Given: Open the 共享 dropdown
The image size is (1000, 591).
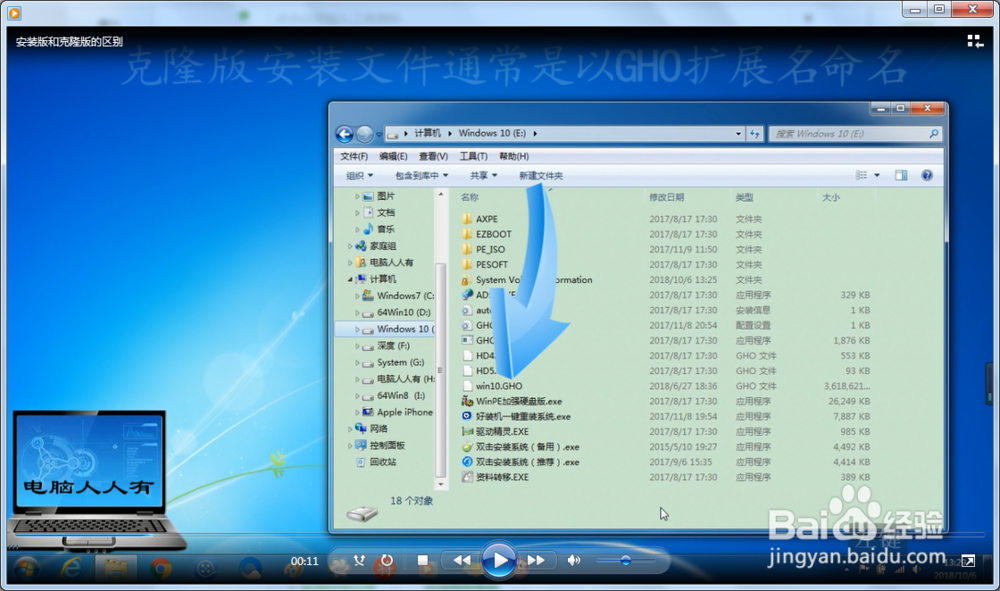Looking at the screenshot, I should pos(483,175).
